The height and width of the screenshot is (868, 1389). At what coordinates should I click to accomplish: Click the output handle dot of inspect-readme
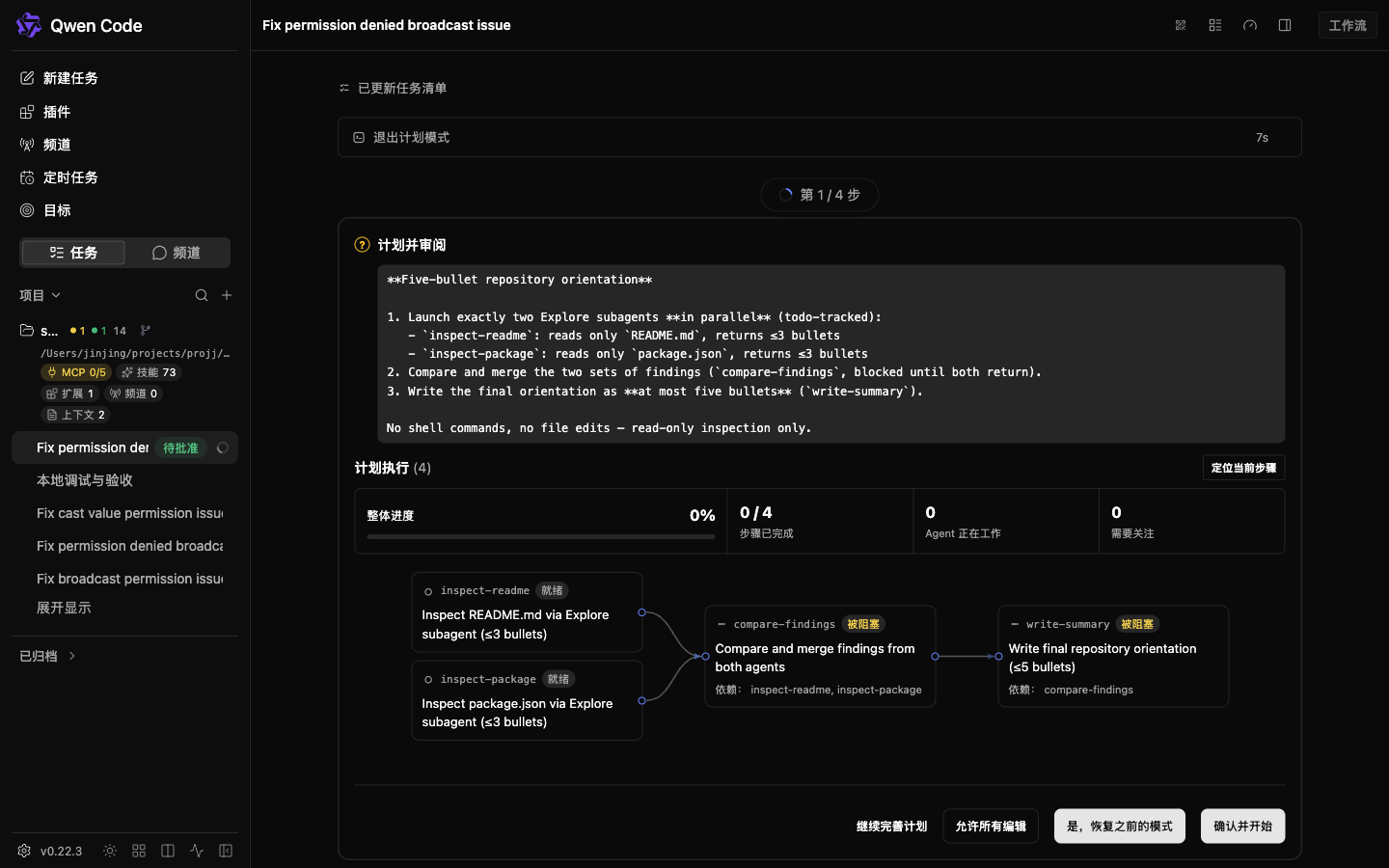click(x=641, y=612)
